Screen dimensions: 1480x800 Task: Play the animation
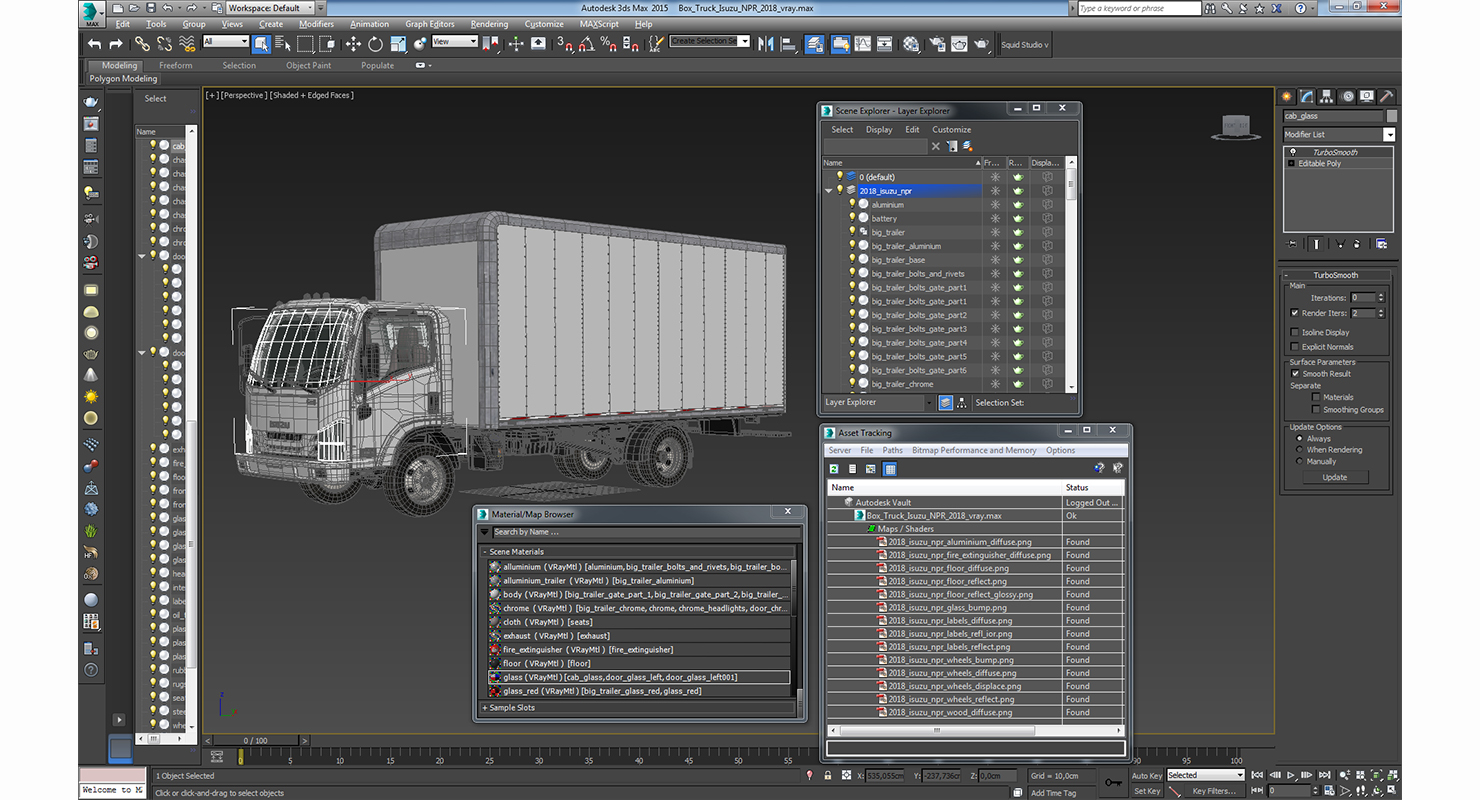[1291, 775]
